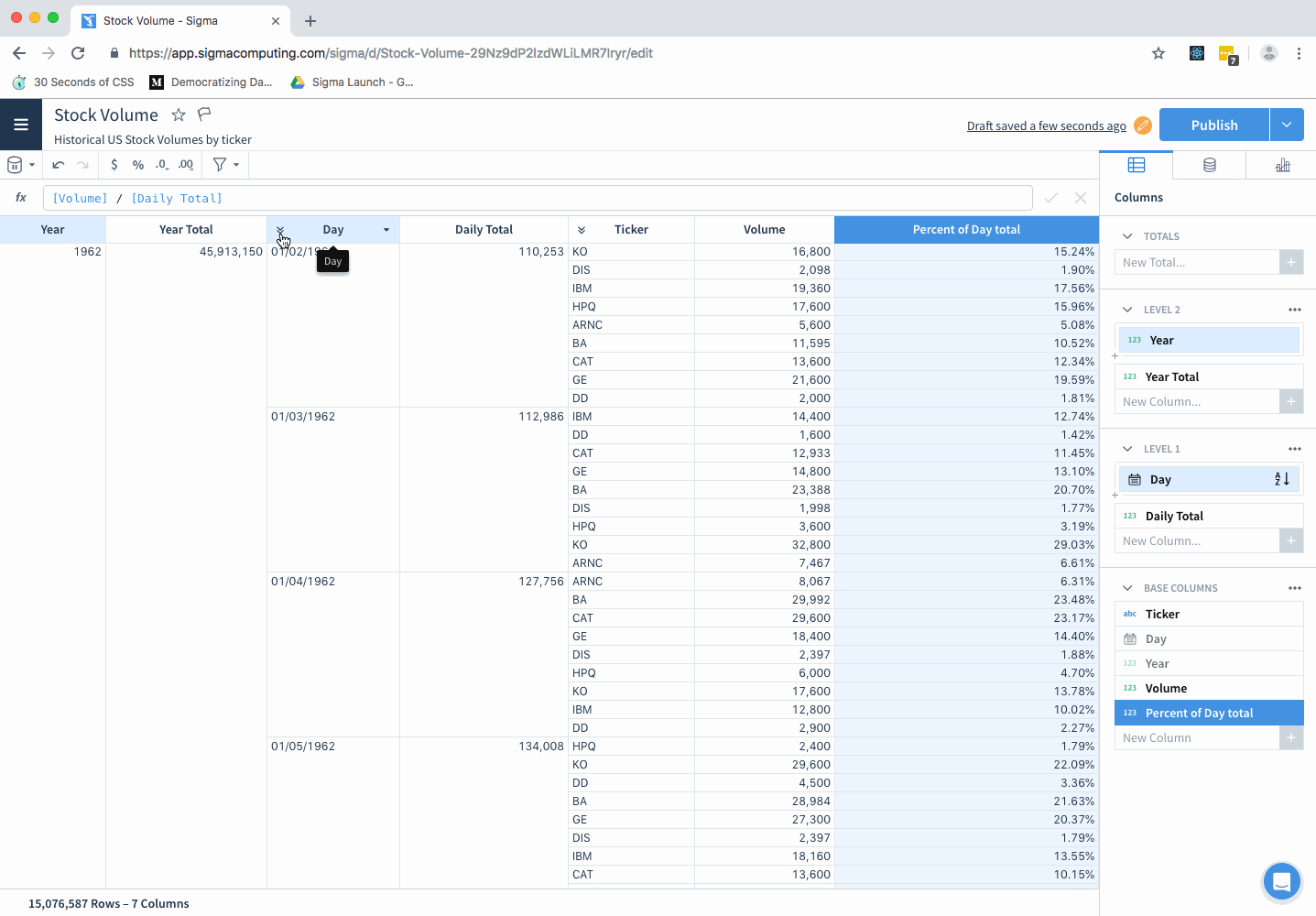
Task: Collapse the LEVEL 2 section
Action: (1127, 310)
